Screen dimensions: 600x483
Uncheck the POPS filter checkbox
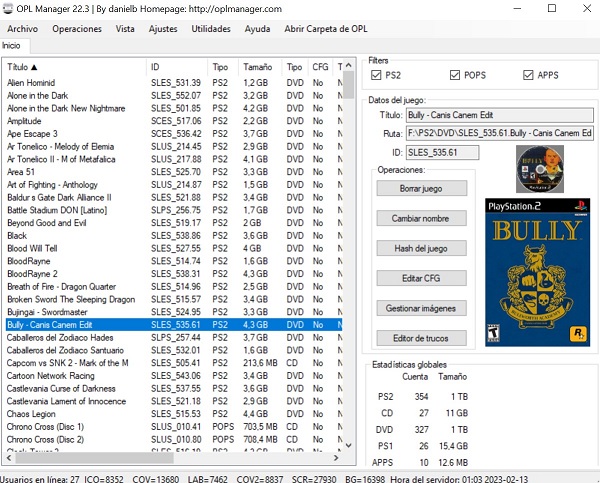(456, 75)
